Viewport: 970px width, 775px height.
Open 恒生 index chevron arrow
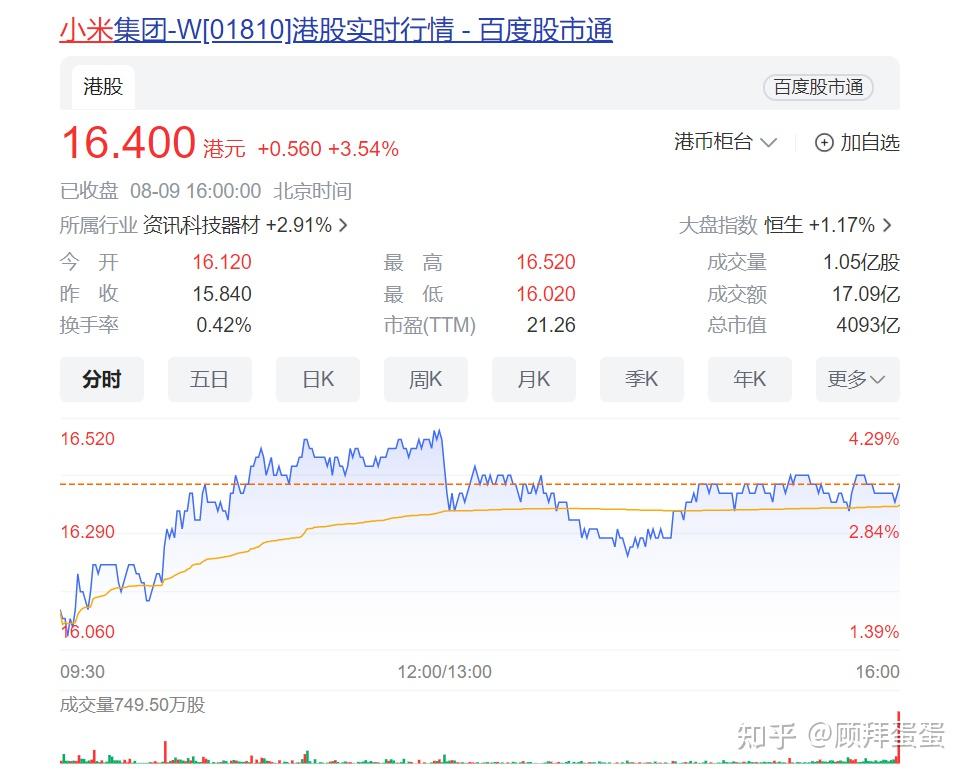tap(887, 225)
